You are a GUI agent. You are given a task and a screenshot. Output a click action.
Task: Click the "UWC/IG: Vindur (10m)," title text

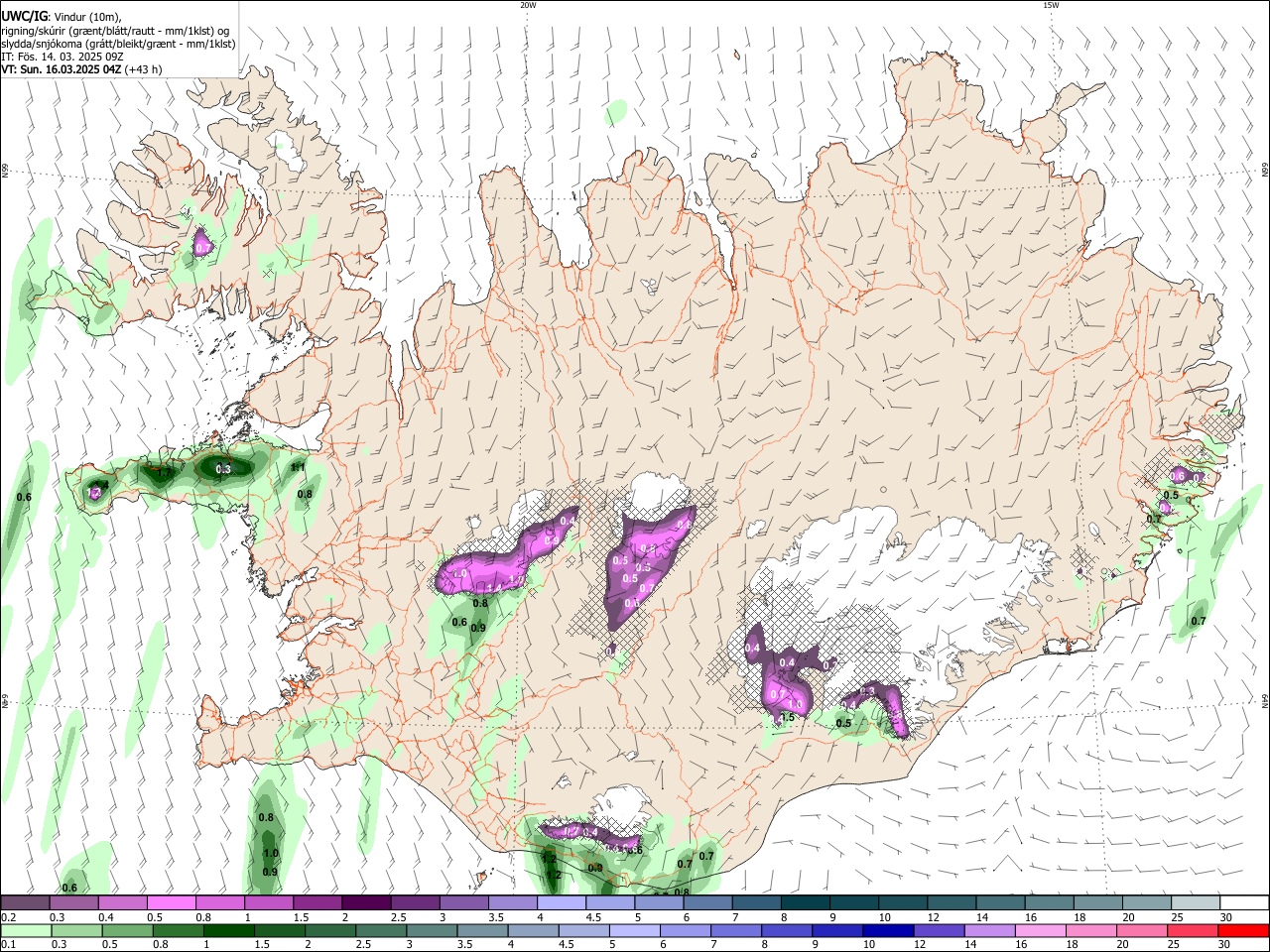tap(62, 15)
